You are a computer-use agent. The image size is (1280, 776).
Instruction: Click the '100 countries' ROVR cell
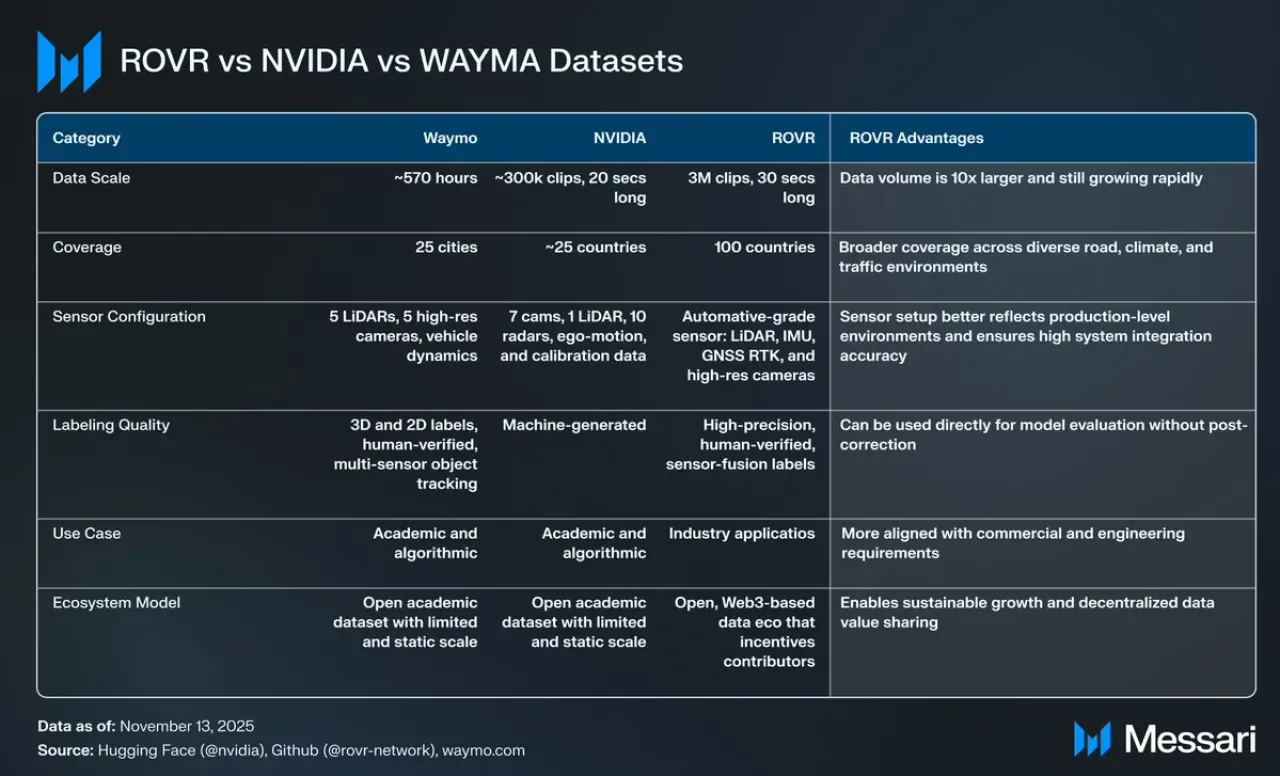point(765,247)
